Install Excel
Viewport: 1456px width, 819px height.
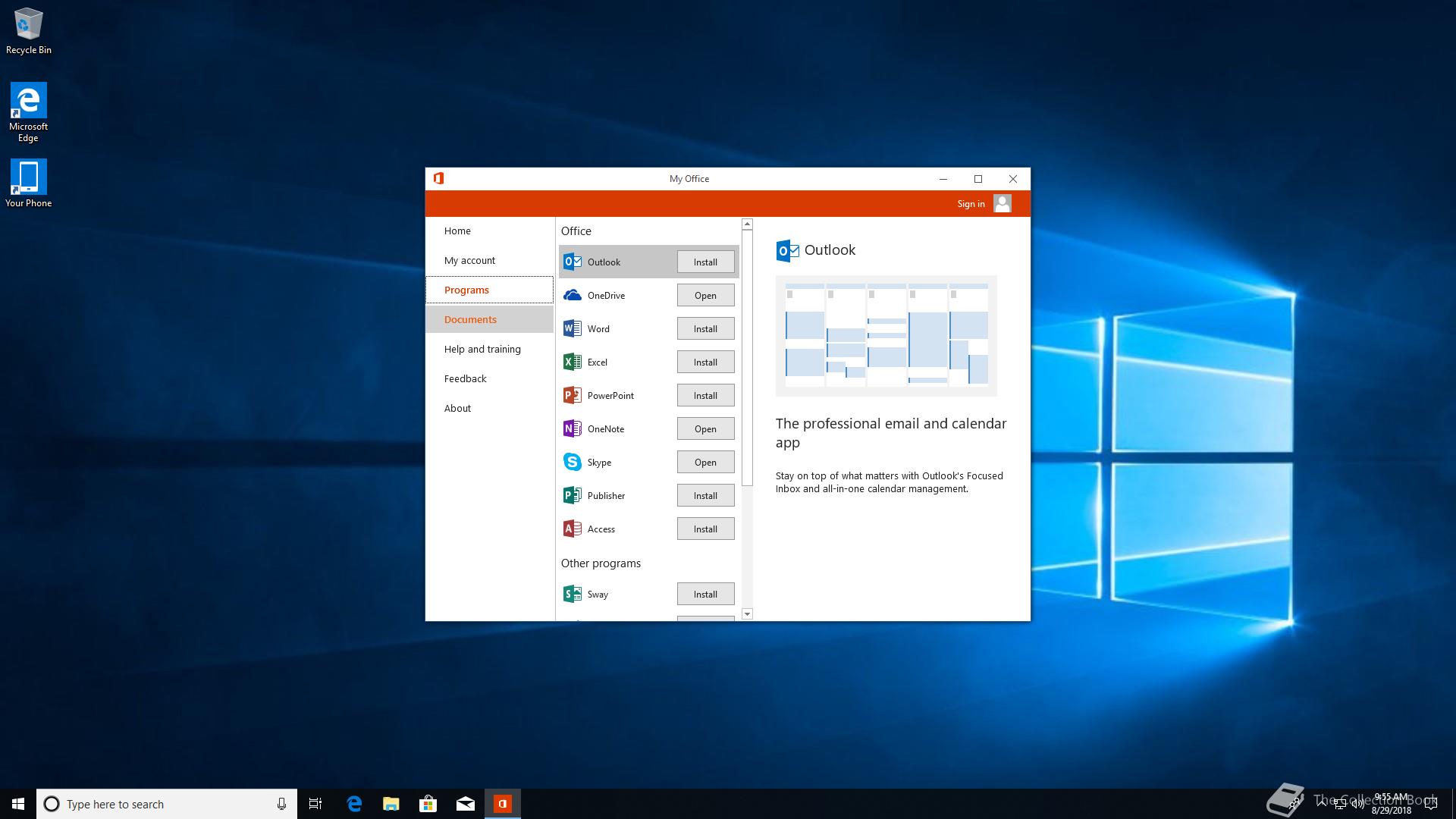pyautogui.click(x=705, y=362)
